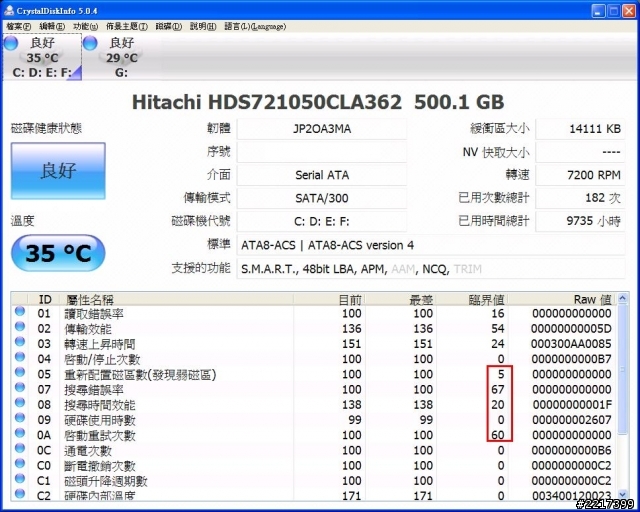
Task: Click the ID column header
Action: click(x=45, y=299)
